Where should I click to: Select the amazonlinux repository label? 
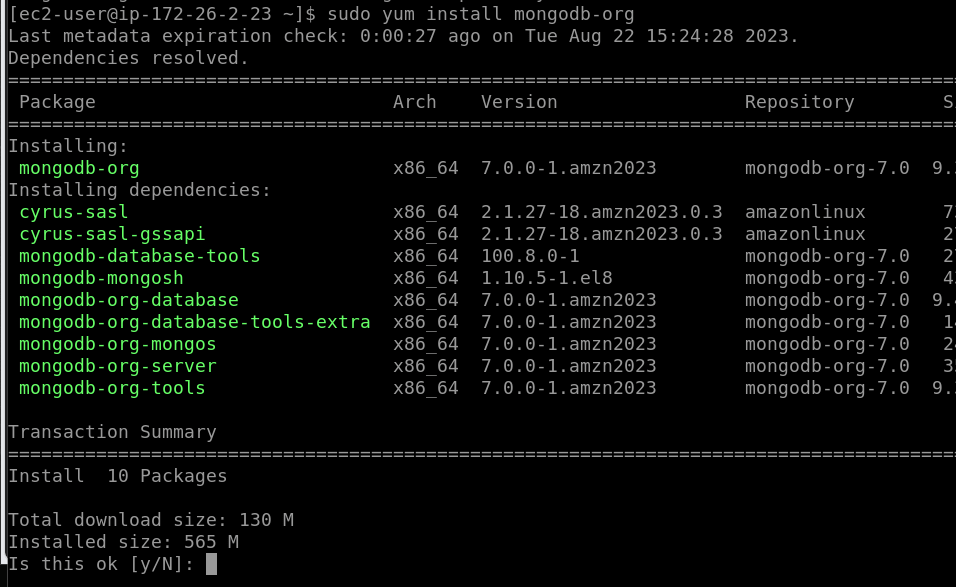[x=799, y=211]
